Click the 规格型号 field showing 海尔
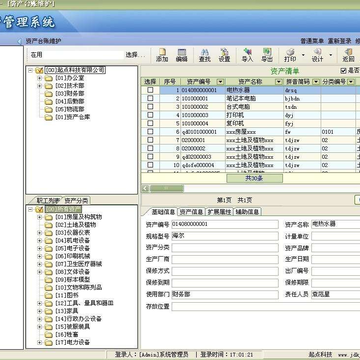 (225, 236)
